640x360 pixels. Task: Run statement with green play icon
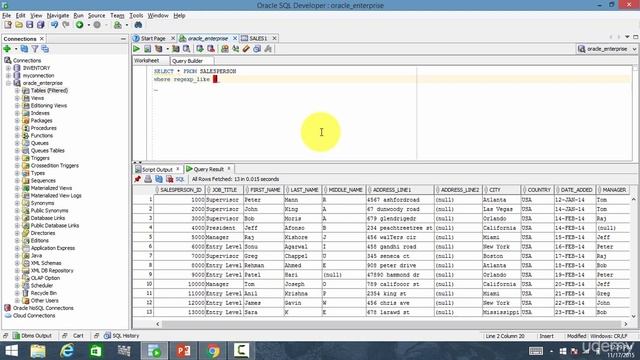[136, 49]
